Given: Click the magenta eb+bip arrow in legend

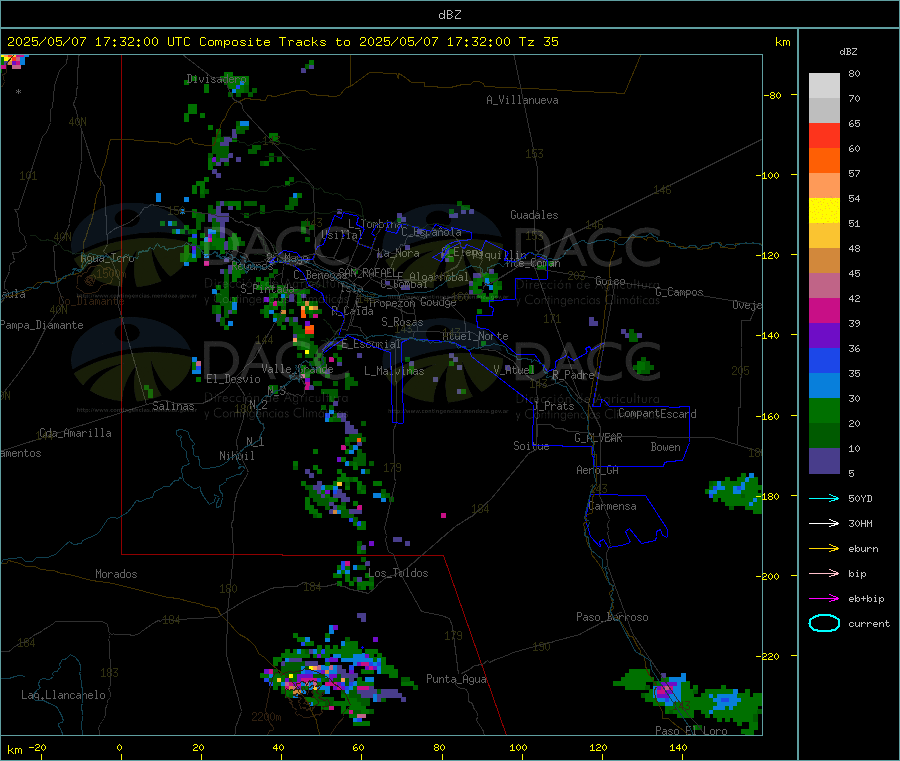Looking at the screenshot, I should (824, 599).
